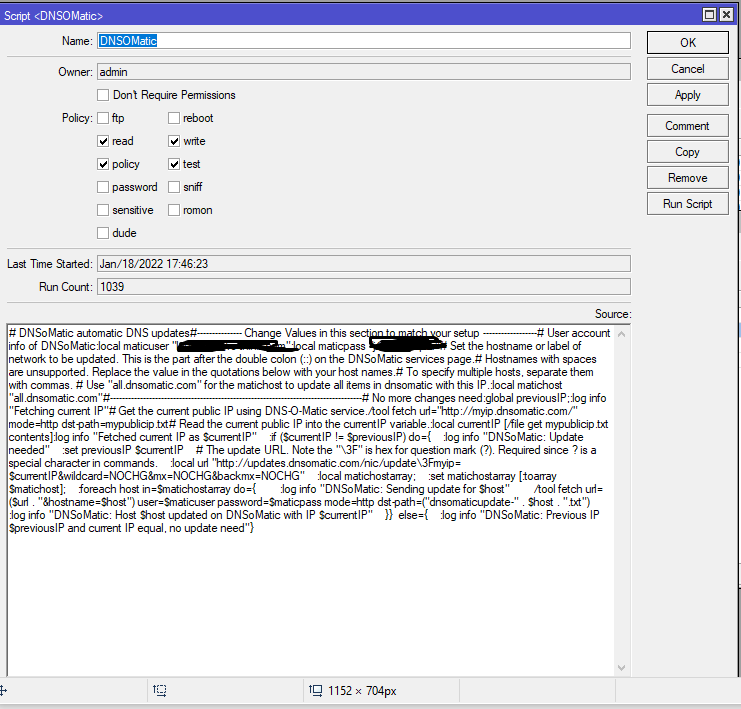Enable the sniff policy checkbox
Viewport: 741px width, 709px height.
pyautogui.click(x=174, y=187)
